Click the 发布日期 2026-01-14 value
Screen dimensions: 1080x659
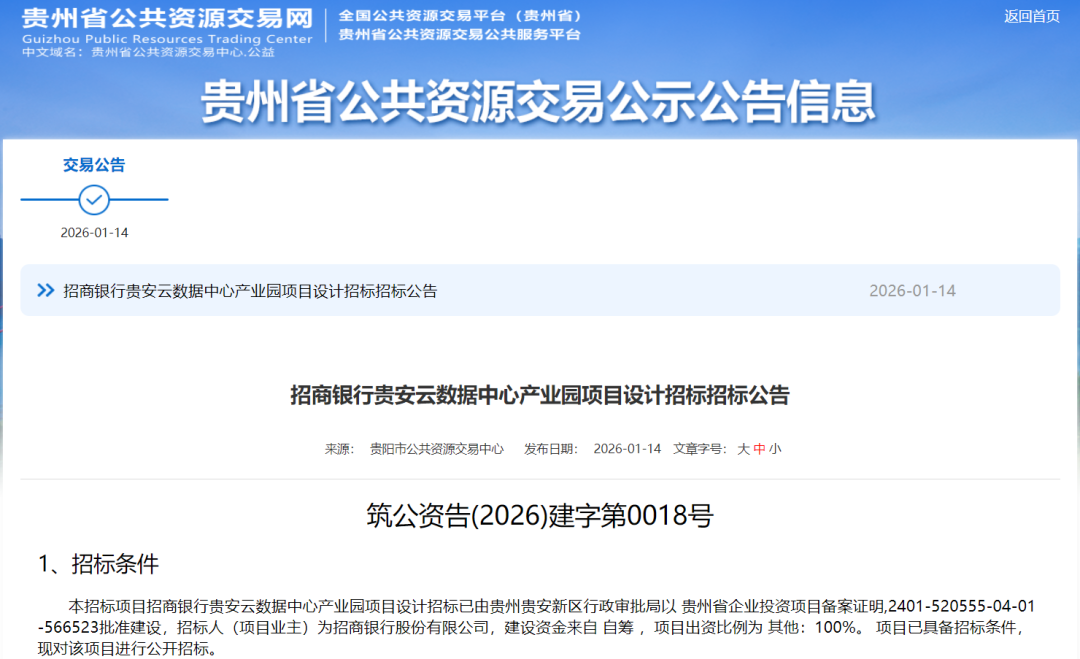pos(627,449)
